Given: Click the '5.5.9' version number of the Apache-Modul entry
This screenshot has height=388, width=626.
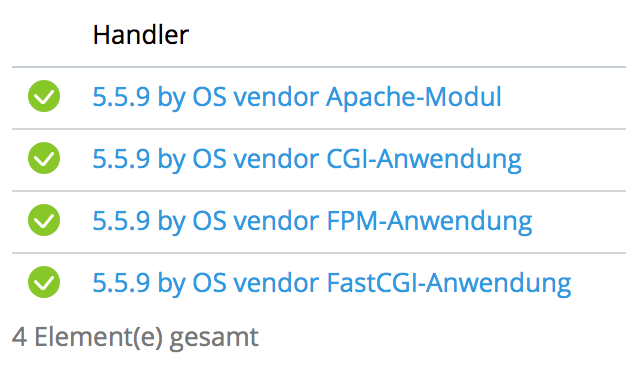Looking at the screenshot, I should (121, 97).
